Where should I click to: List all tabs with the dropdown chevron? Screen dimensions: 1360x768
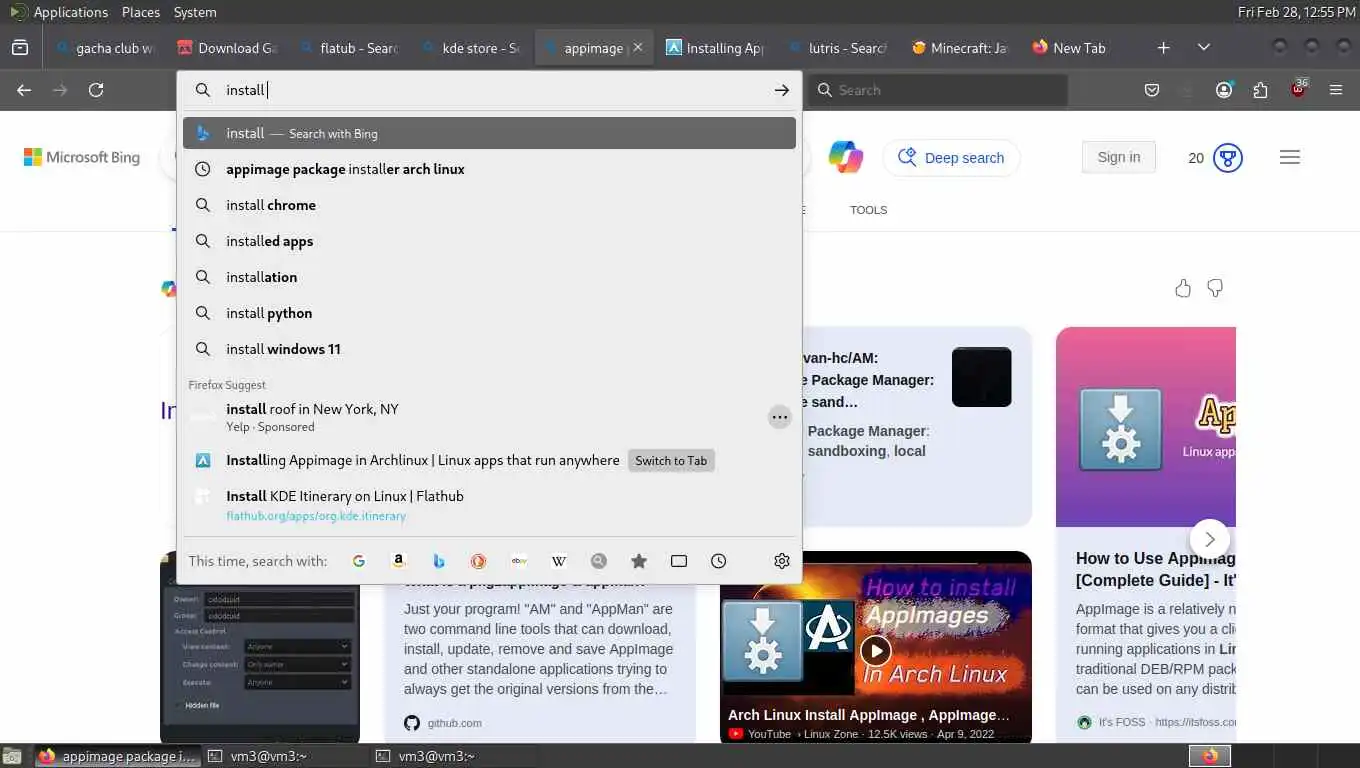tap(1204, 47)
